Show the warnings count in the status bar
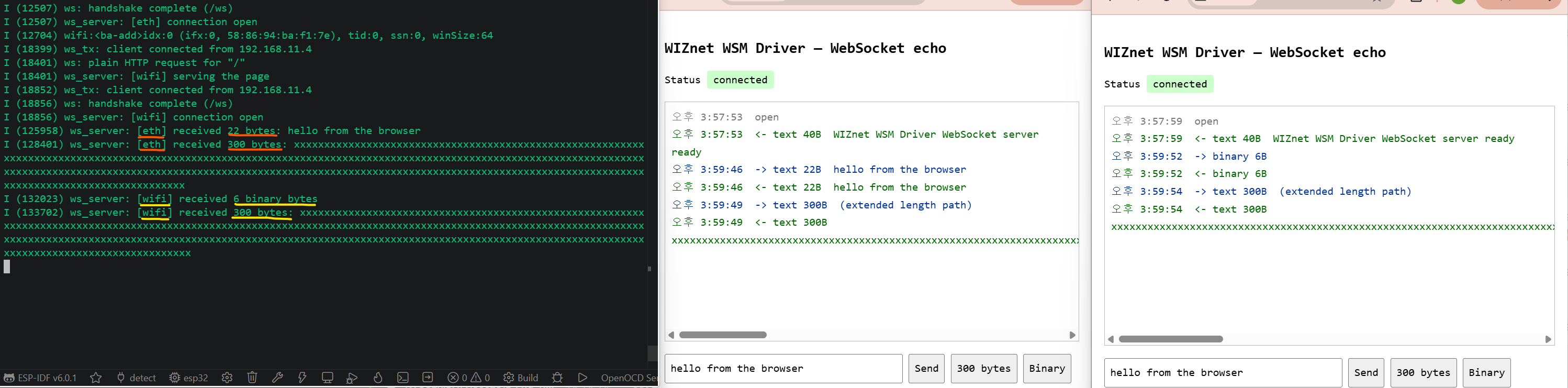The height and width of the screenshot is (388, 1568). 480,378
